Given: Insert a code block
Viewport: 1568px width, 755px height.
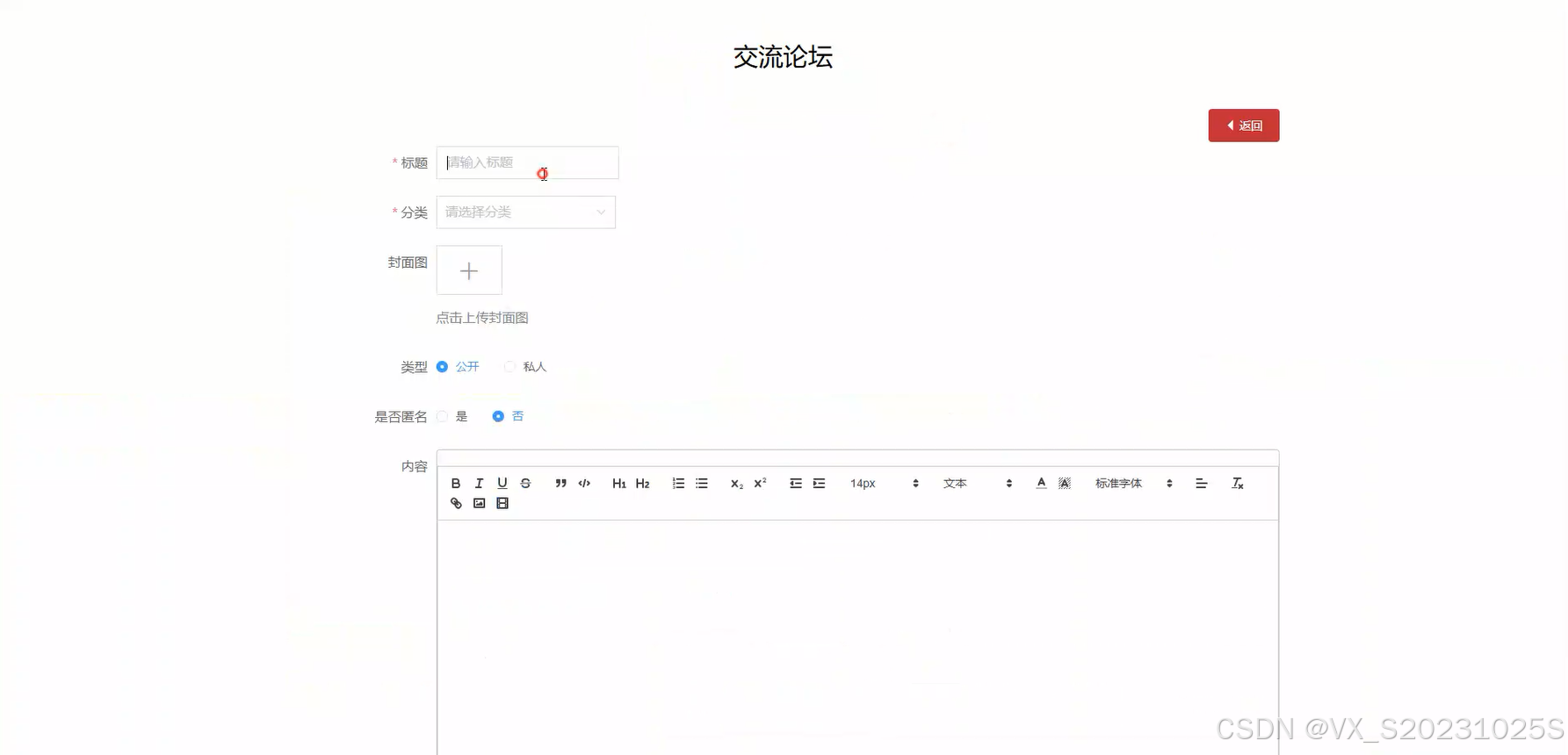Looking at the screenshot, I should coord(584,484).
